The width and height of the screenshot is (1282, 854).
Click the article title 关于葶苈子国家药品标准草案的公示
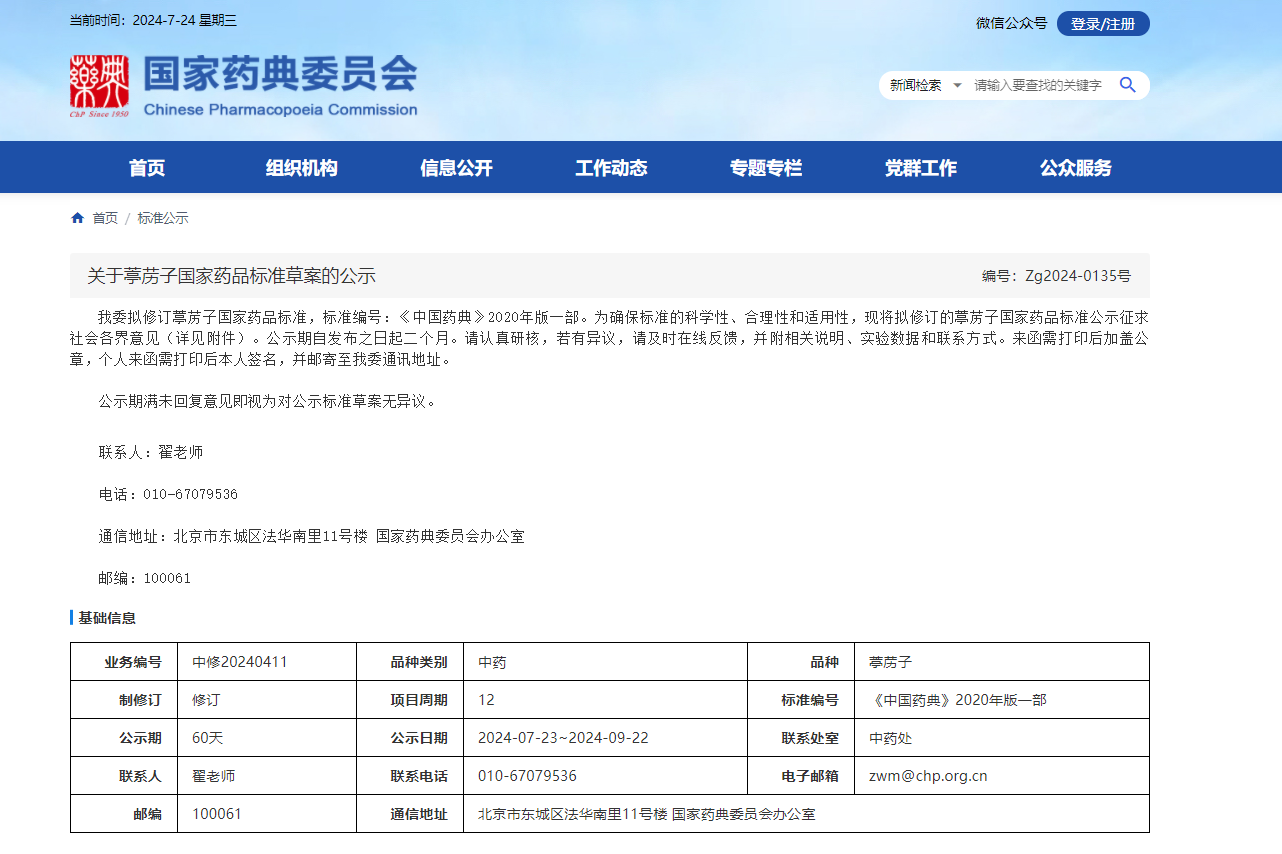tap(231, 276)
